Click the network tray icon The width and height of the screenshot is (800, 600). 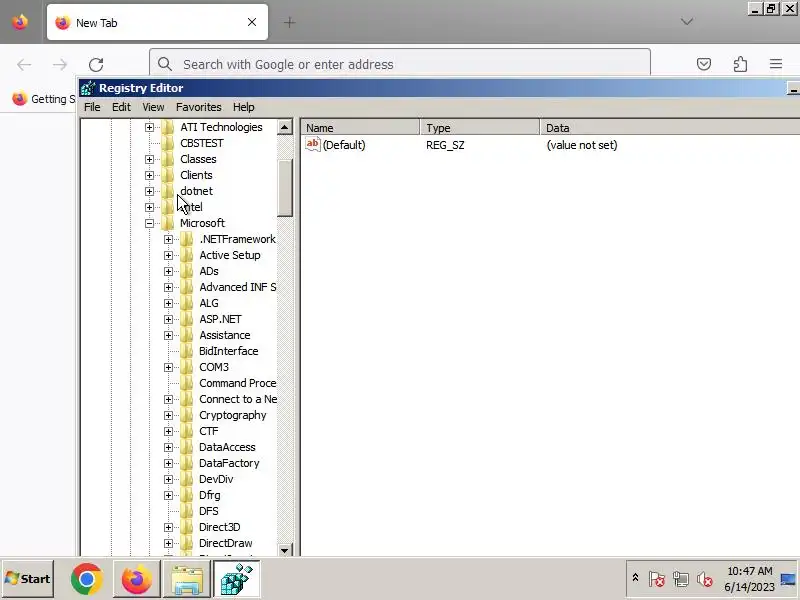[681, 579]
